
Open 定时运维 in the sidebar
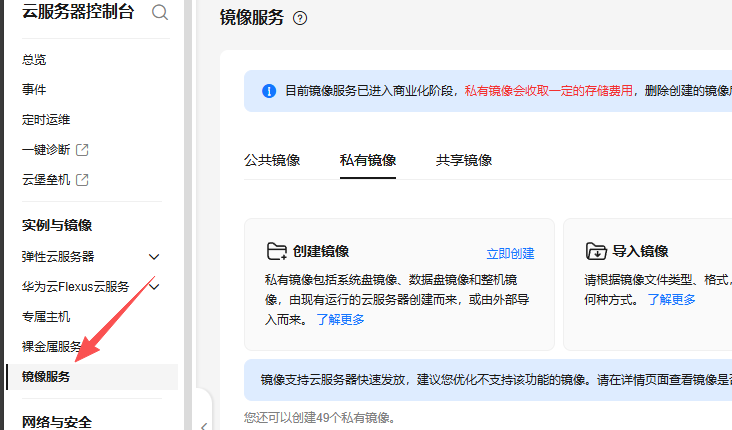point(46,120)
